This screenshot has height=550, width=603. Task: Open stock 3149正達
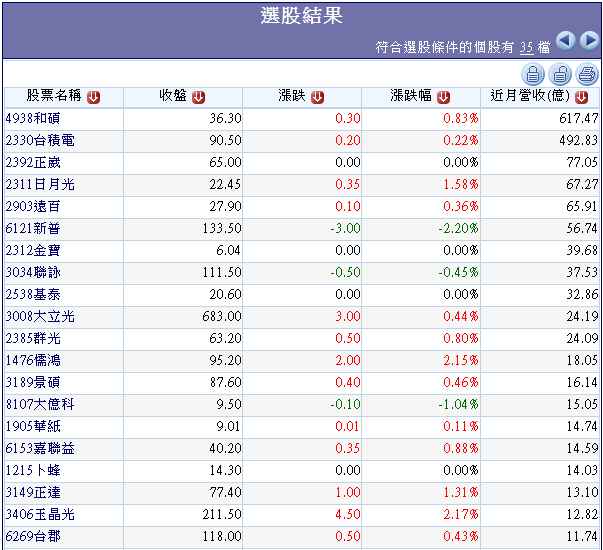pyautogui.click(x=33, y=492)
